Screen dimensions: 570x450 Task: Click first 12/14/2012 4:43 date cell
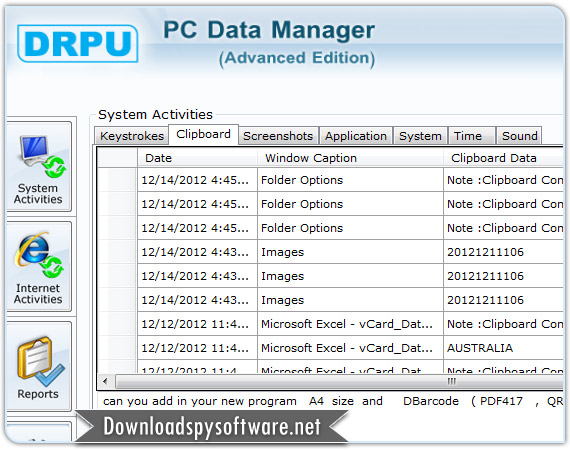197,252
